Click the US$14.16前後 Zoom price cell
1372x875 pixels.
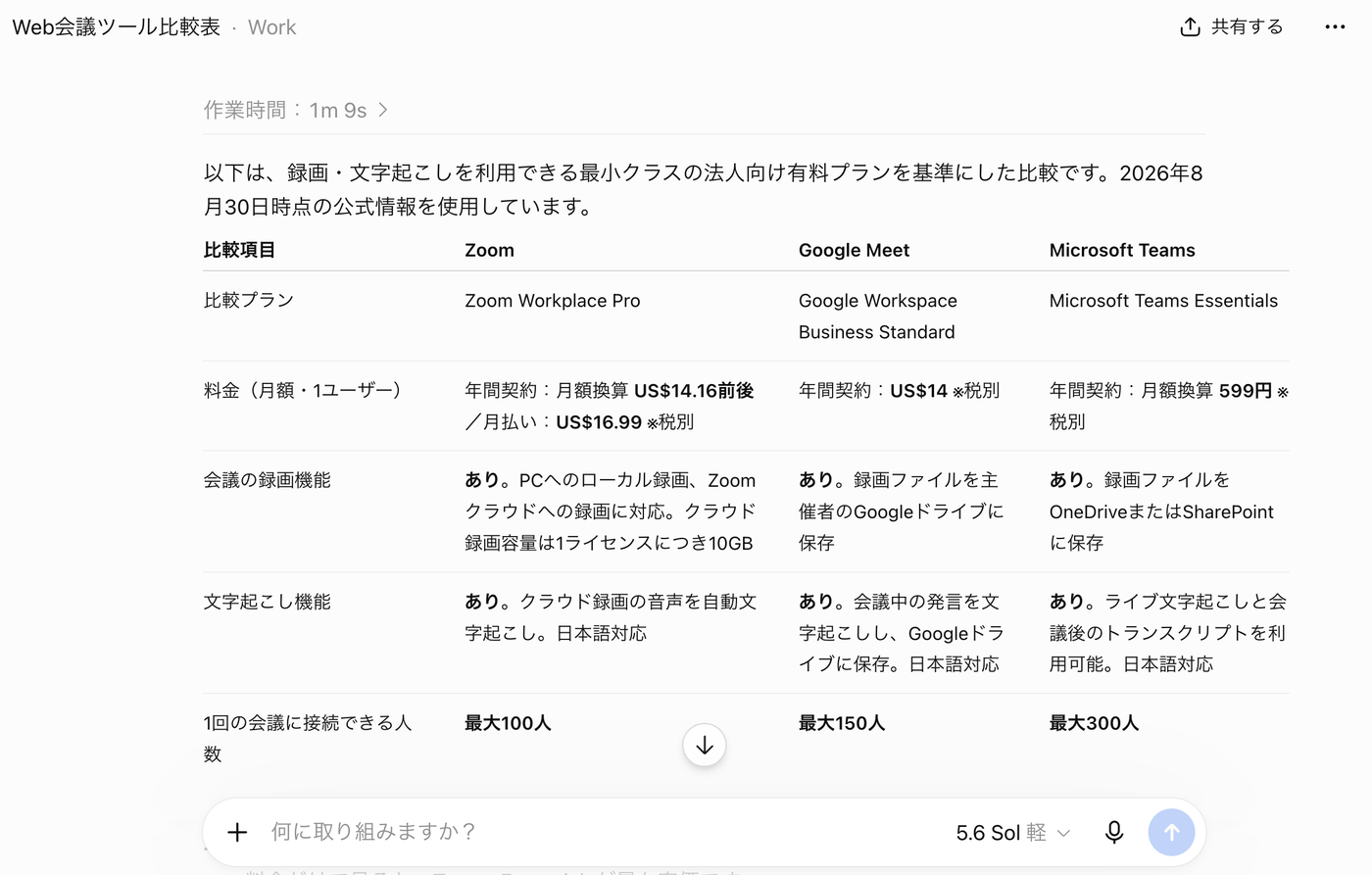coord(611,407)
